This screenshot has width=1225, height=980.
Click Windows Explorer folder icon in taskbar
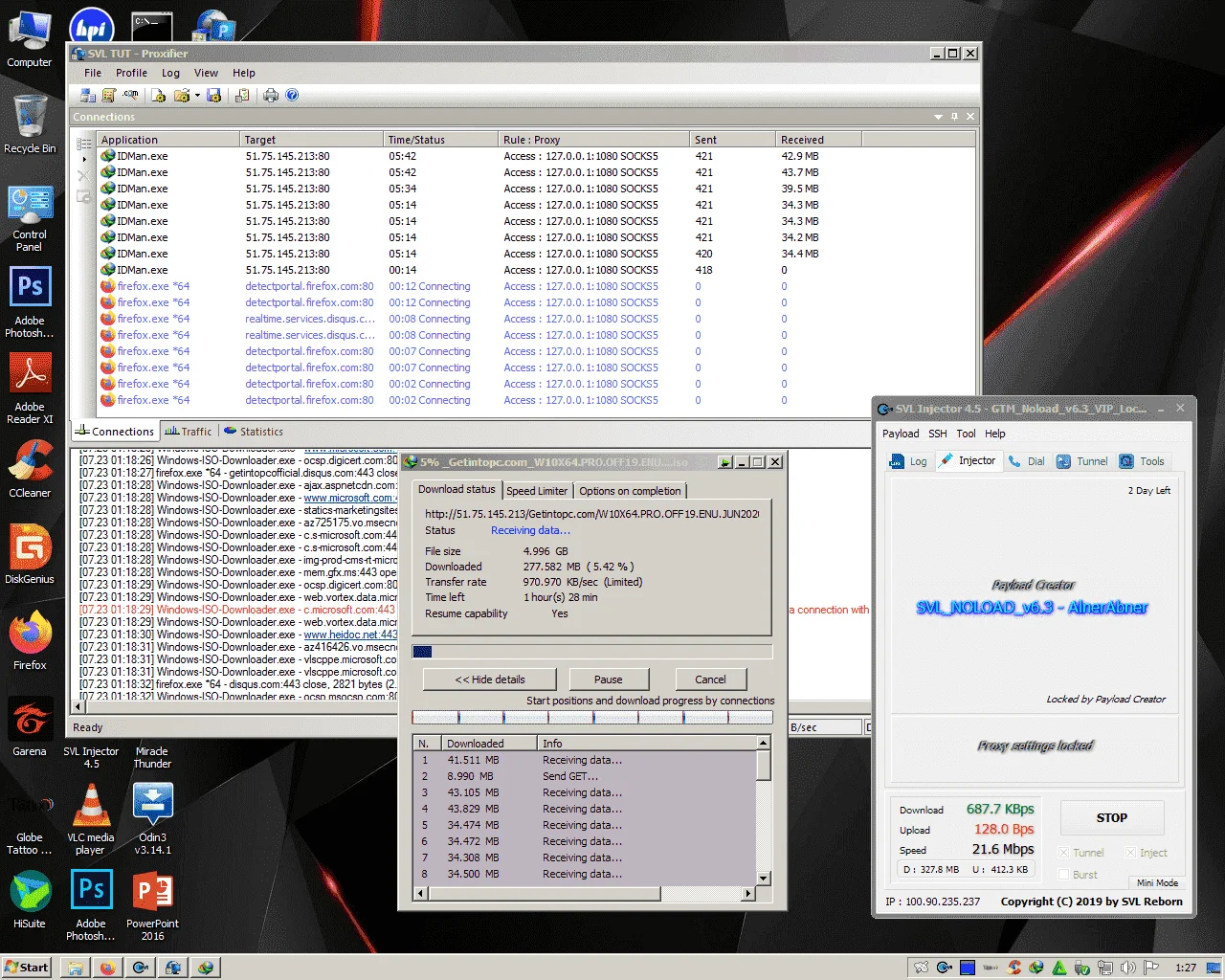(x=75, y=968)
